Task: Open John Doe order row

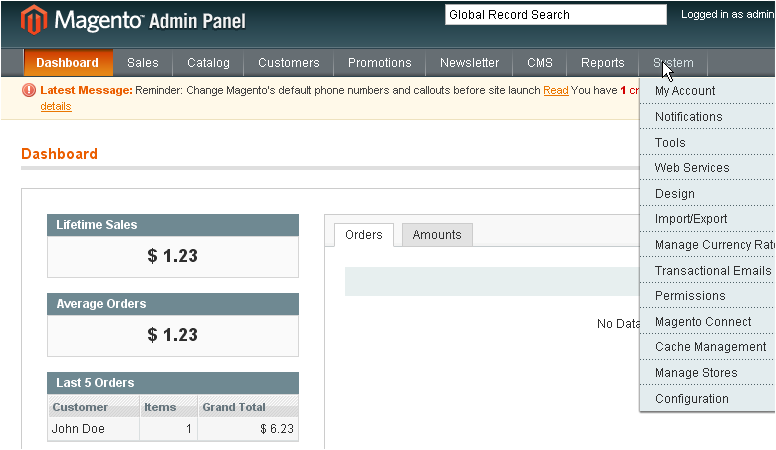Action: 173,429
